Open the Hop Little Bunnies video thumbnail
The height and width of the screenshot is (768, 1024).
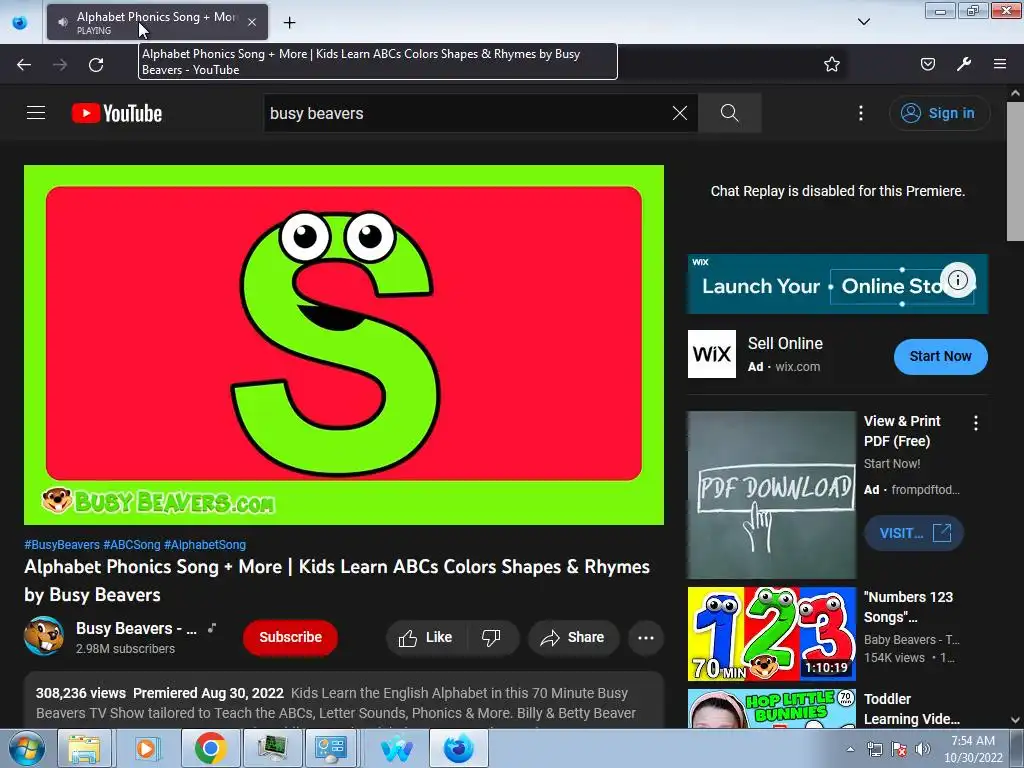click(771, 709)
